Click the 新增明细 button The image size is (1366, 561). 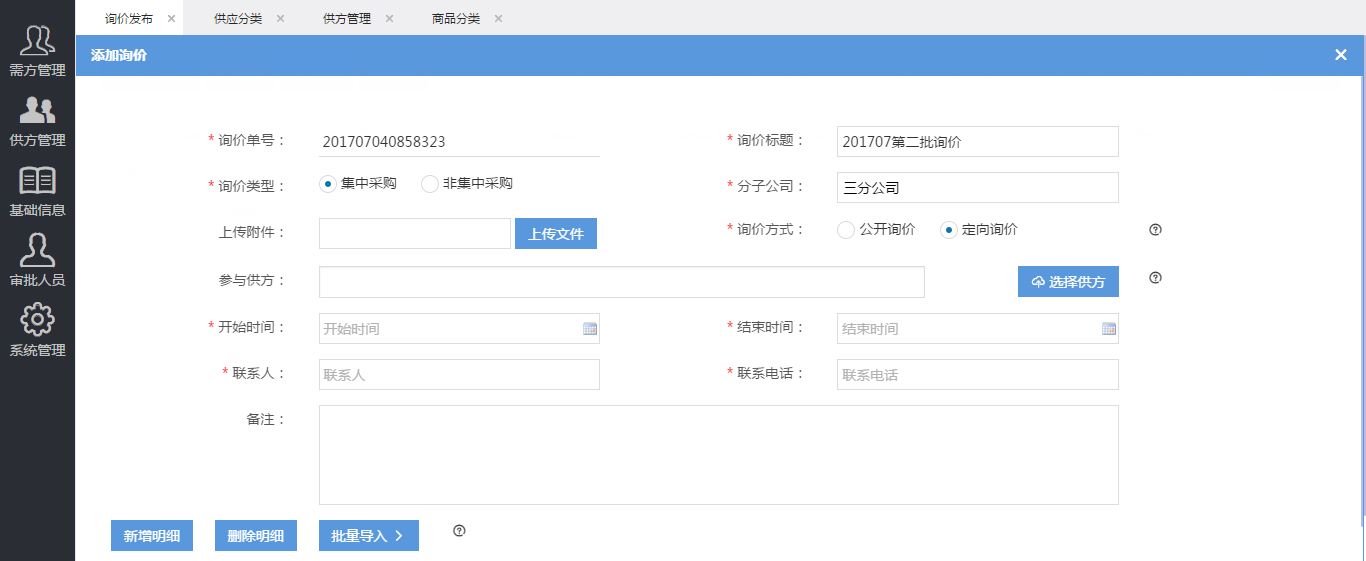(x=152, y=536)
